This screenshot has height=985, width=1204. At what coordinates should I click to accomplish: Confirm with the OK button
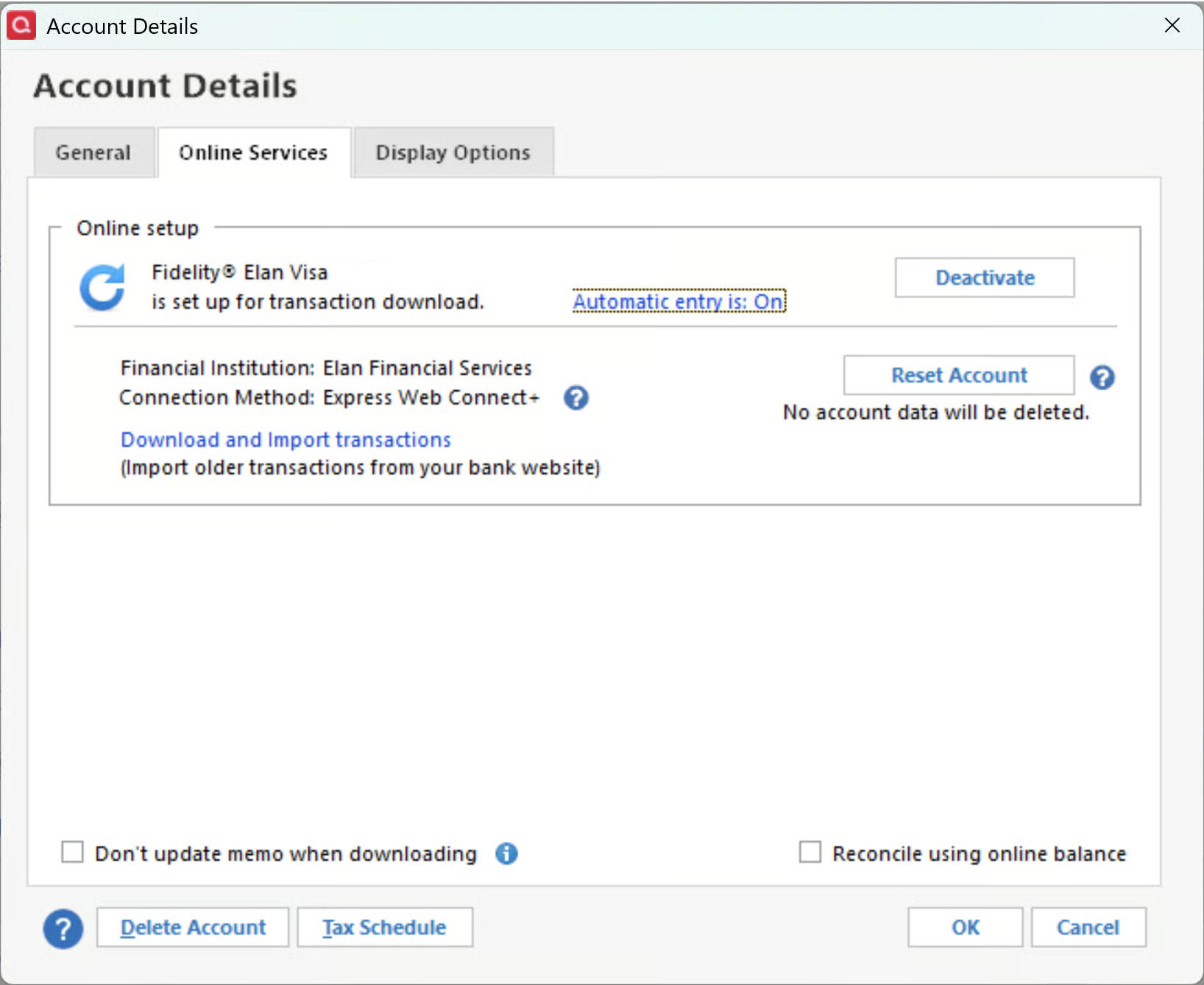click(x=966, y=928)
